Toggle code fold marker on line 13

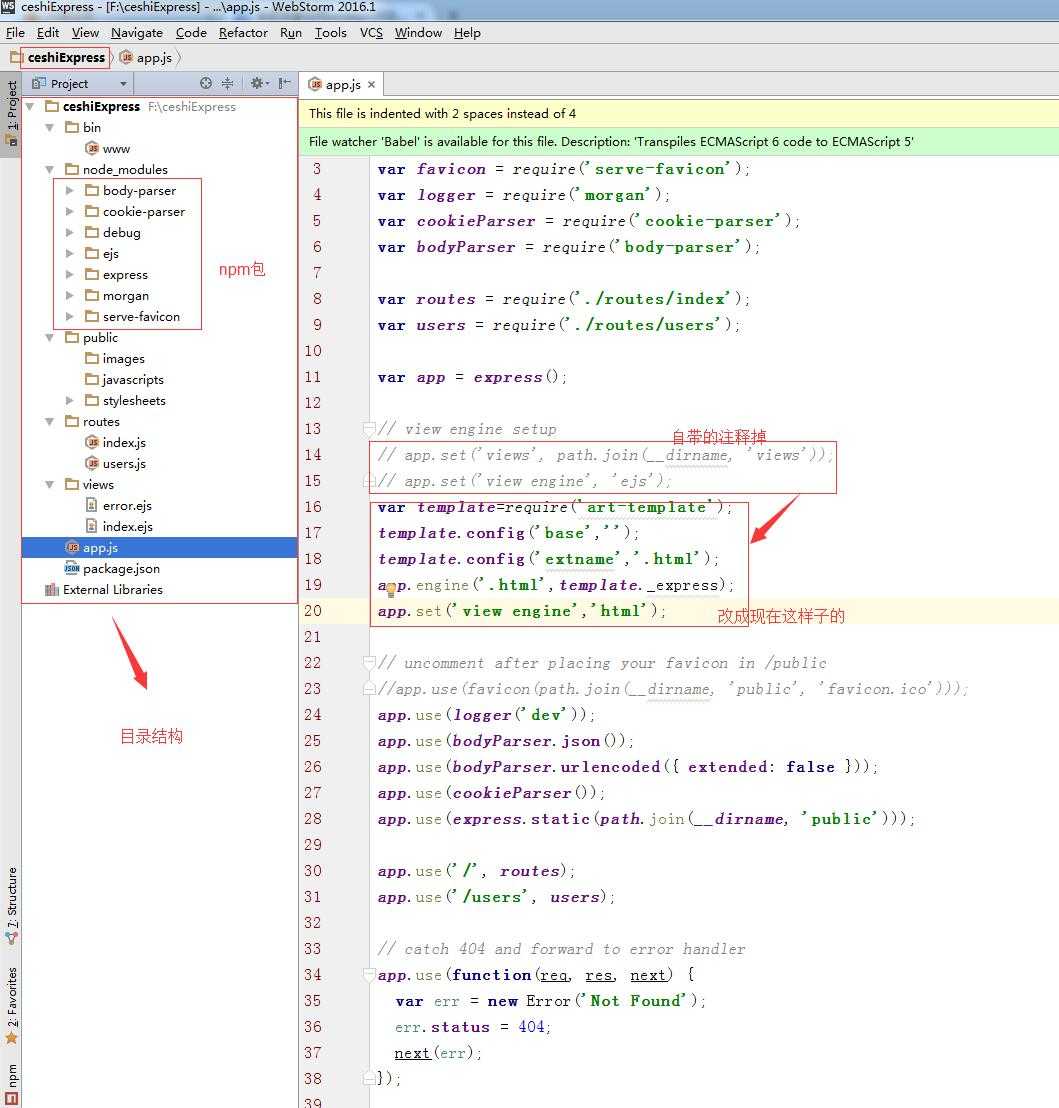[x=369, y=428]
